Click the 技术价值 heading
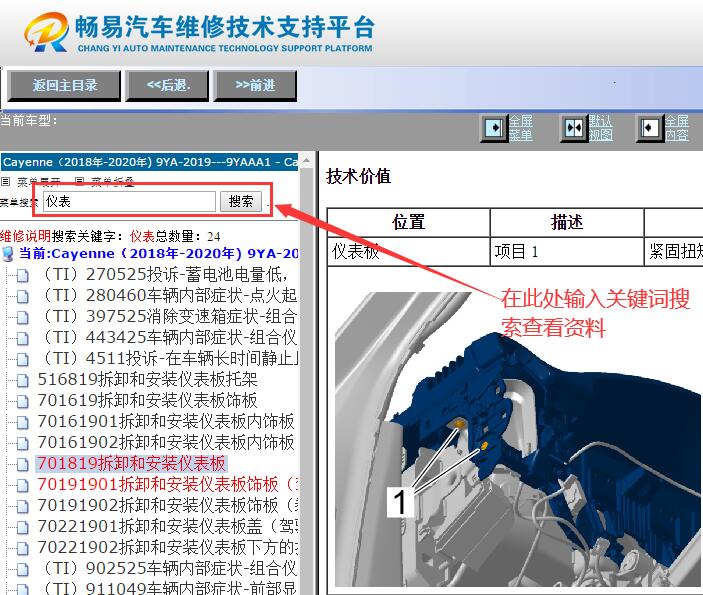703x595 pixels. point(358,176)
